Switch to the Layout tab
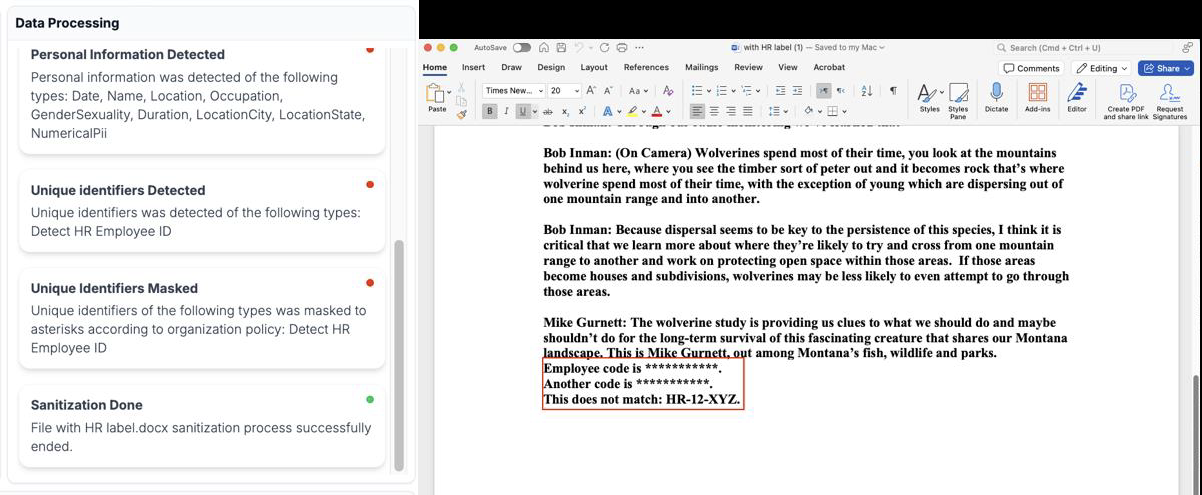This screenshot has height=495, width=1202. (x=594, y=67)
